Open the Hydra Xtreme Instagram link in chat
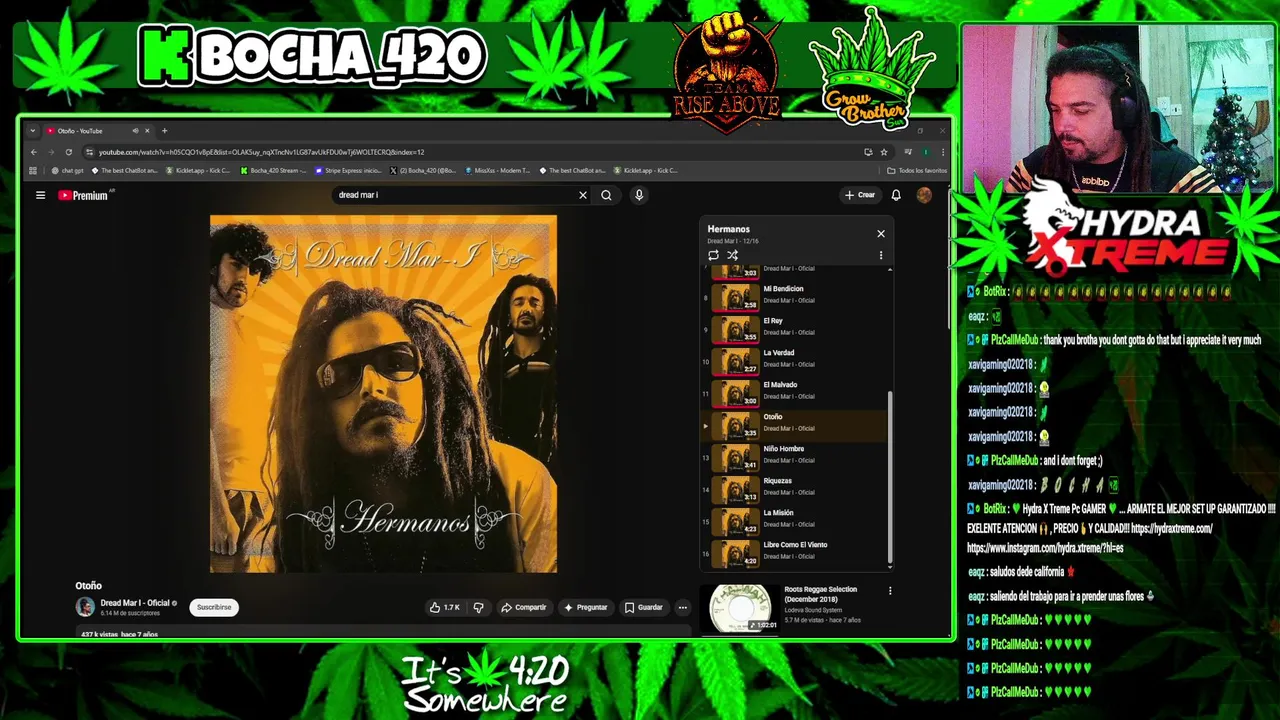This screenshot has width=1280, height=720. (1045, 548)
